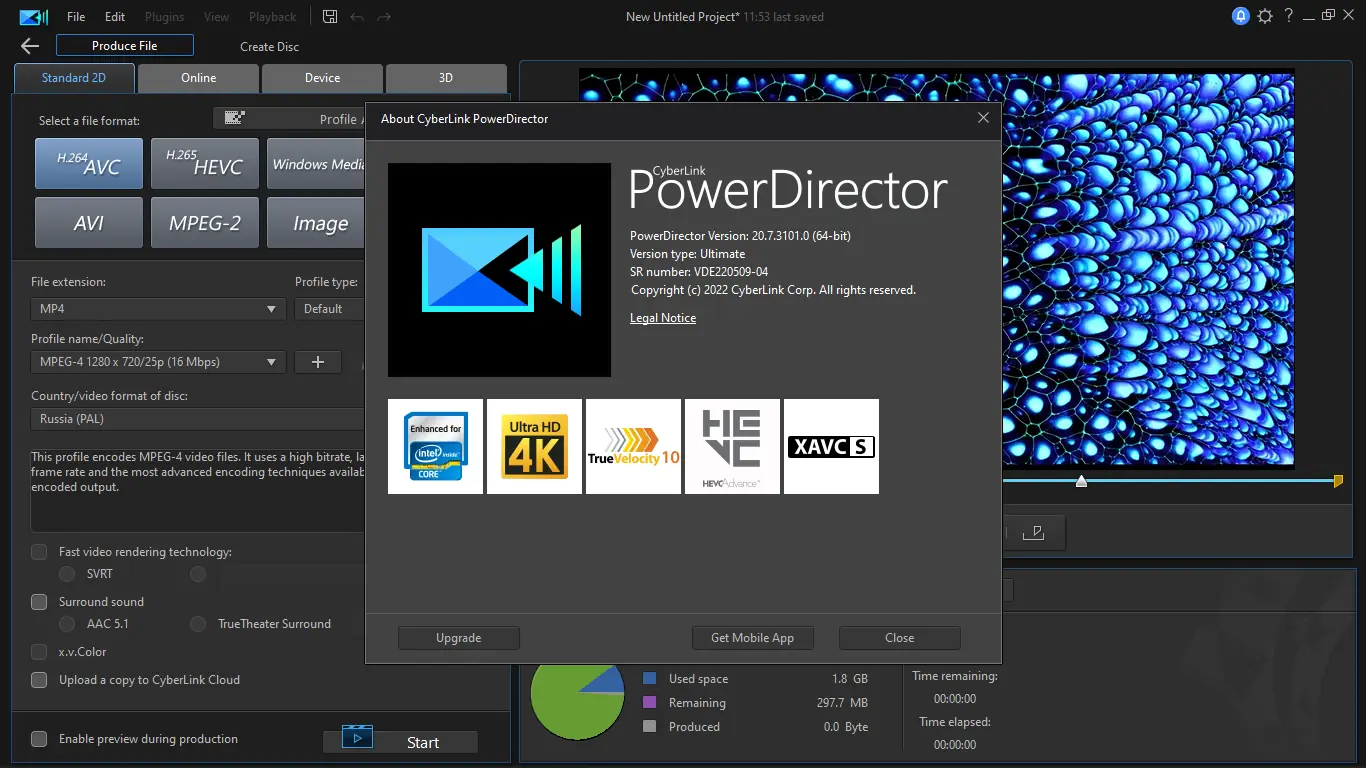Viewport: 1366px width, 768px height.
Task: Open the Edit menu
Action: (115, 17)
